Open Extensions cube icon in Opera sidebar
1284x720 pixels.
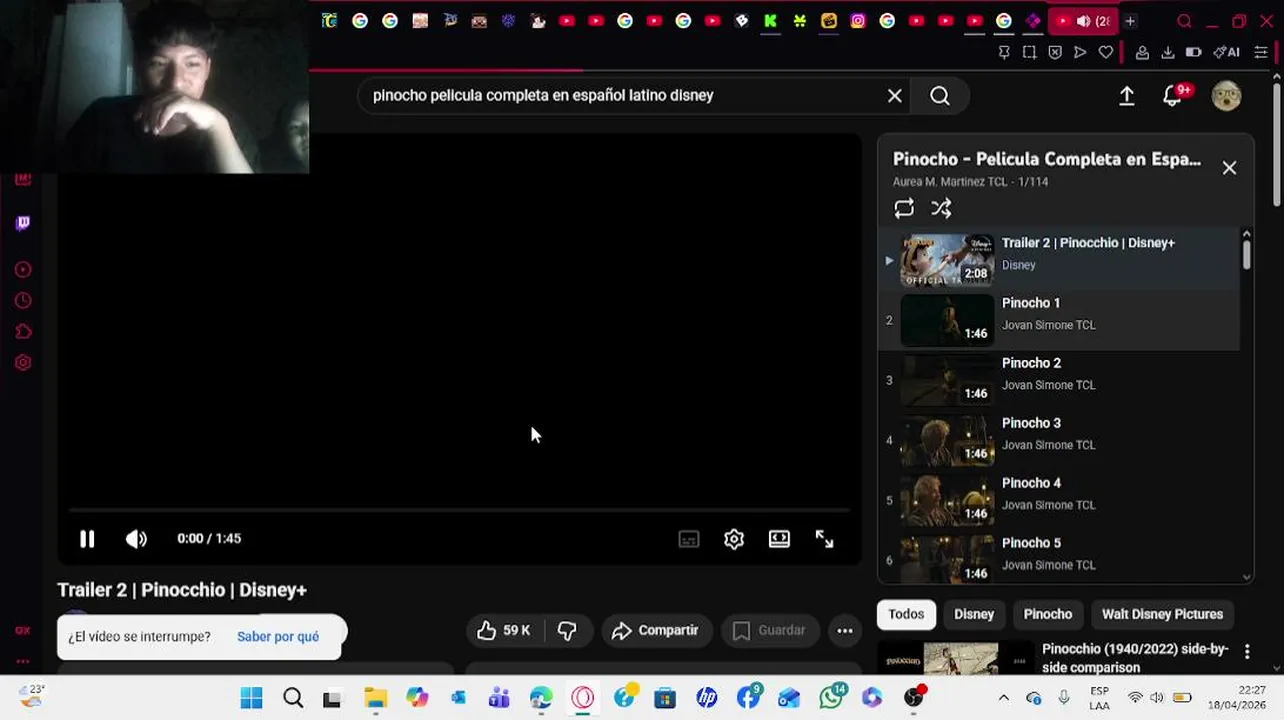(x=22, y=332)
